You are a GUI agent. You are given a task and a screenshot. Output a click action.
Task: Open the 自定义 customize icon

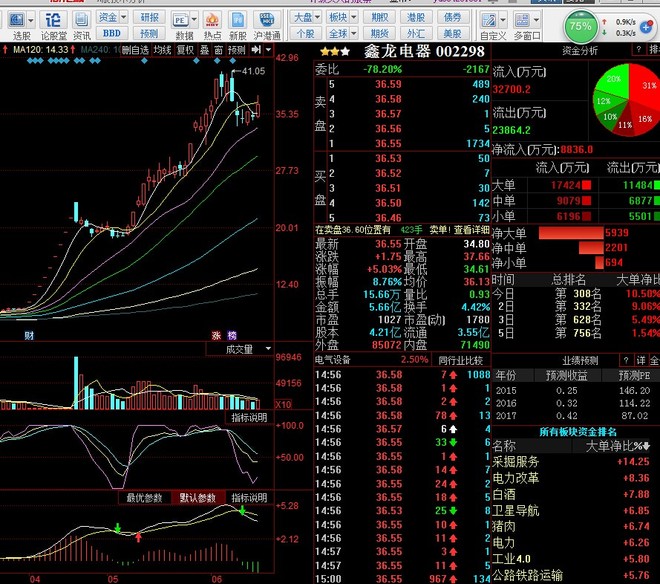489,20
